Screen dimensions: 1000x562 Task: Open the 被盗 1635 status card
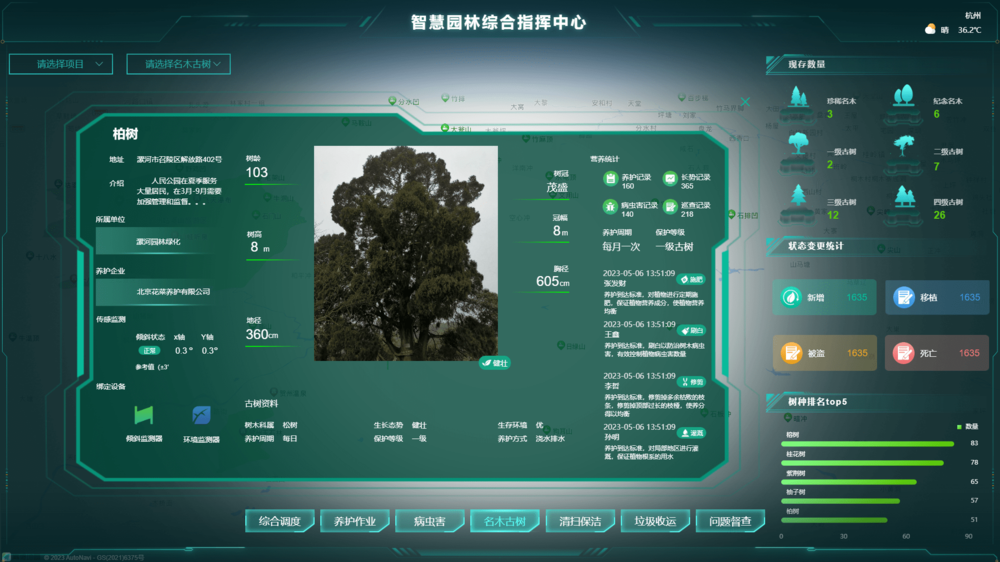[825, 353]
